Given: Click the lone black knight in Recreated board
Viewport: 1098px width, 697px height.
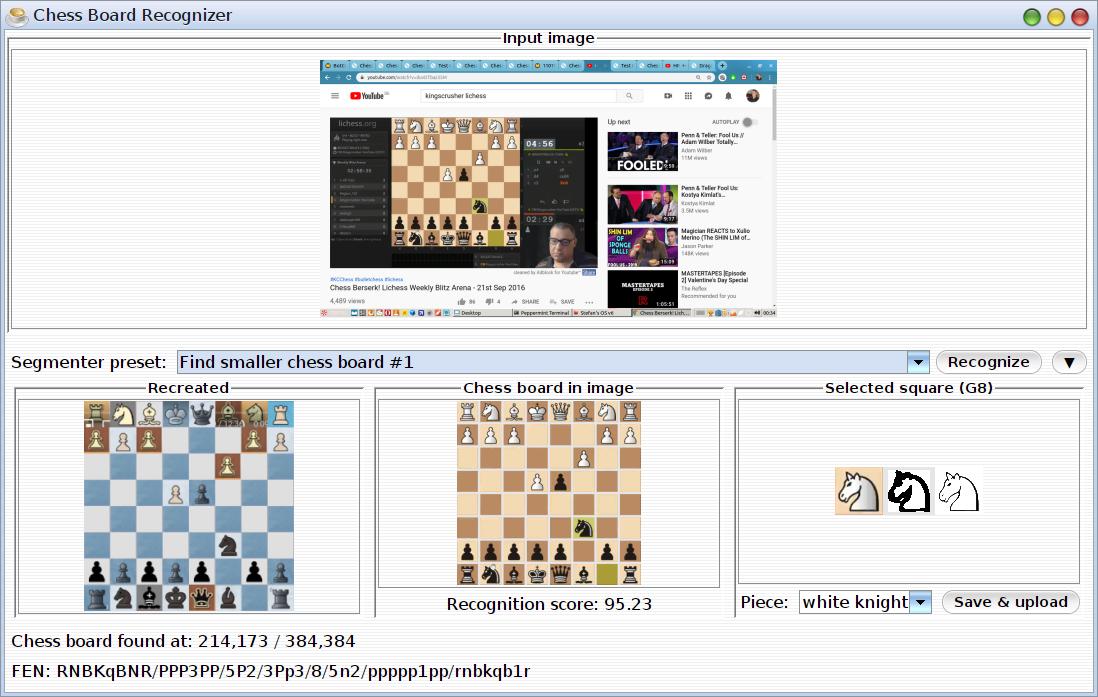Looking at the screenshot, I should pyautogui.click(x=228, y=545).
